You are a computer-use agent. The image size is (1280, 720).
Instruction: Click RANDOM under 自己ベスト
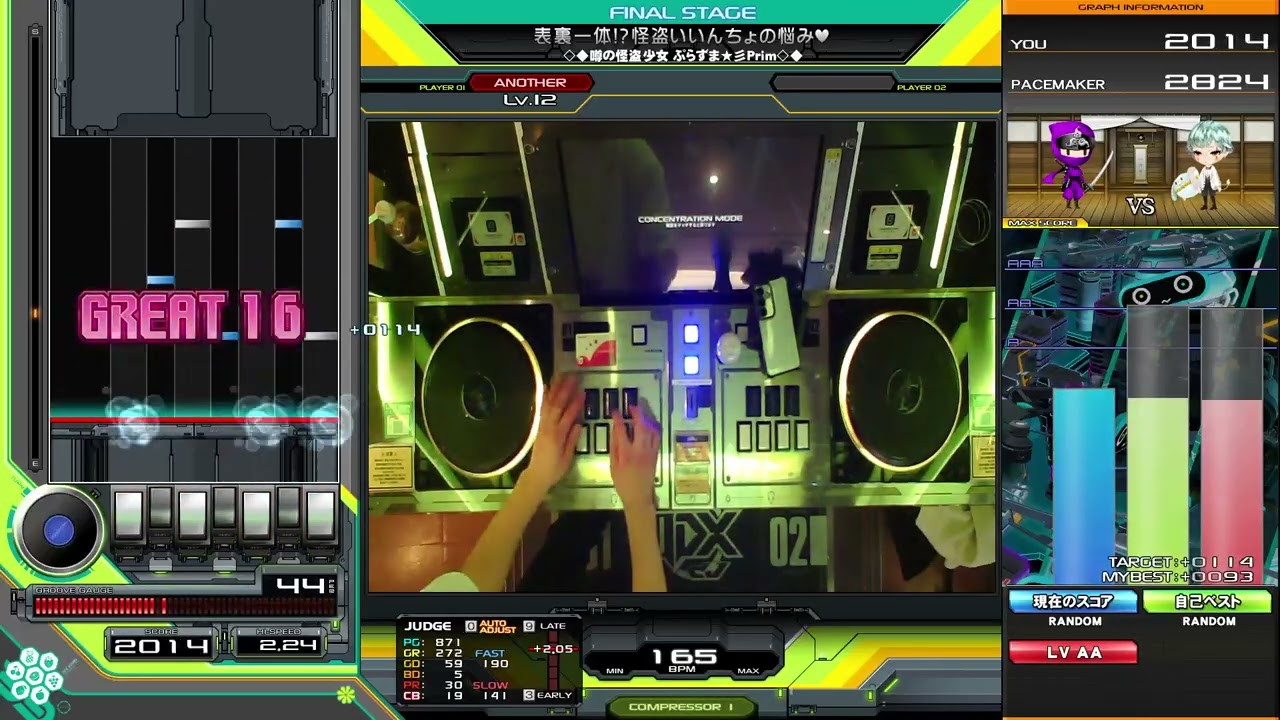point(1209,622)
